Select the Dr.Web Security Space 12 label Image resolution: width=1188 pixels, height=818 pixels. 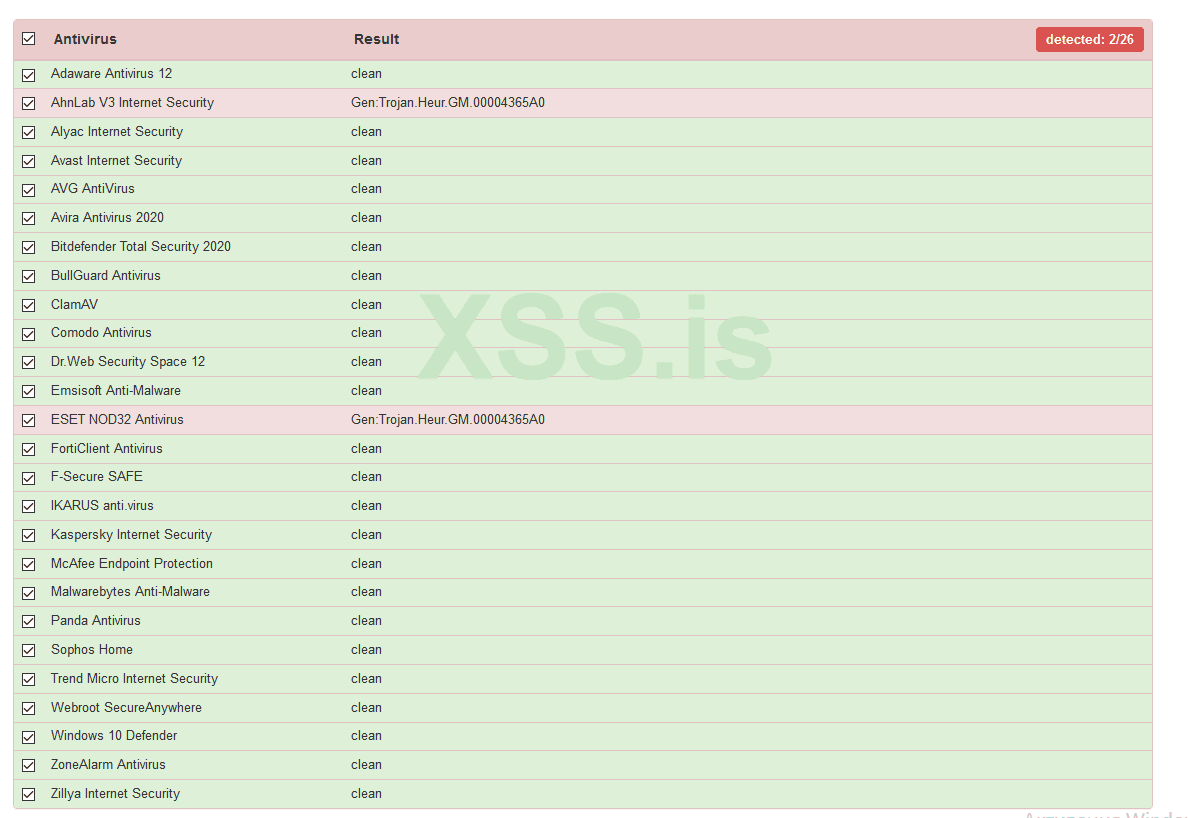coord(128,362)
